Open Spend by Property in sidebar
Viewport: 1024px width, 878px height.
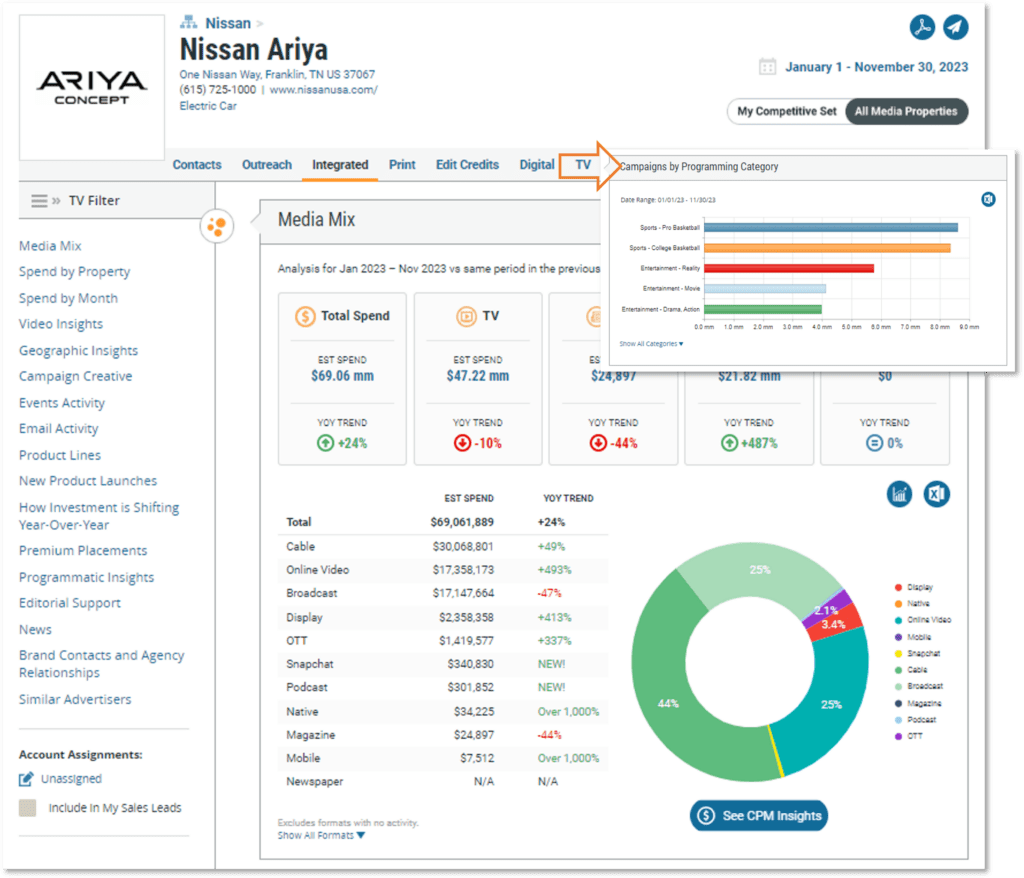tap(74, 272)
